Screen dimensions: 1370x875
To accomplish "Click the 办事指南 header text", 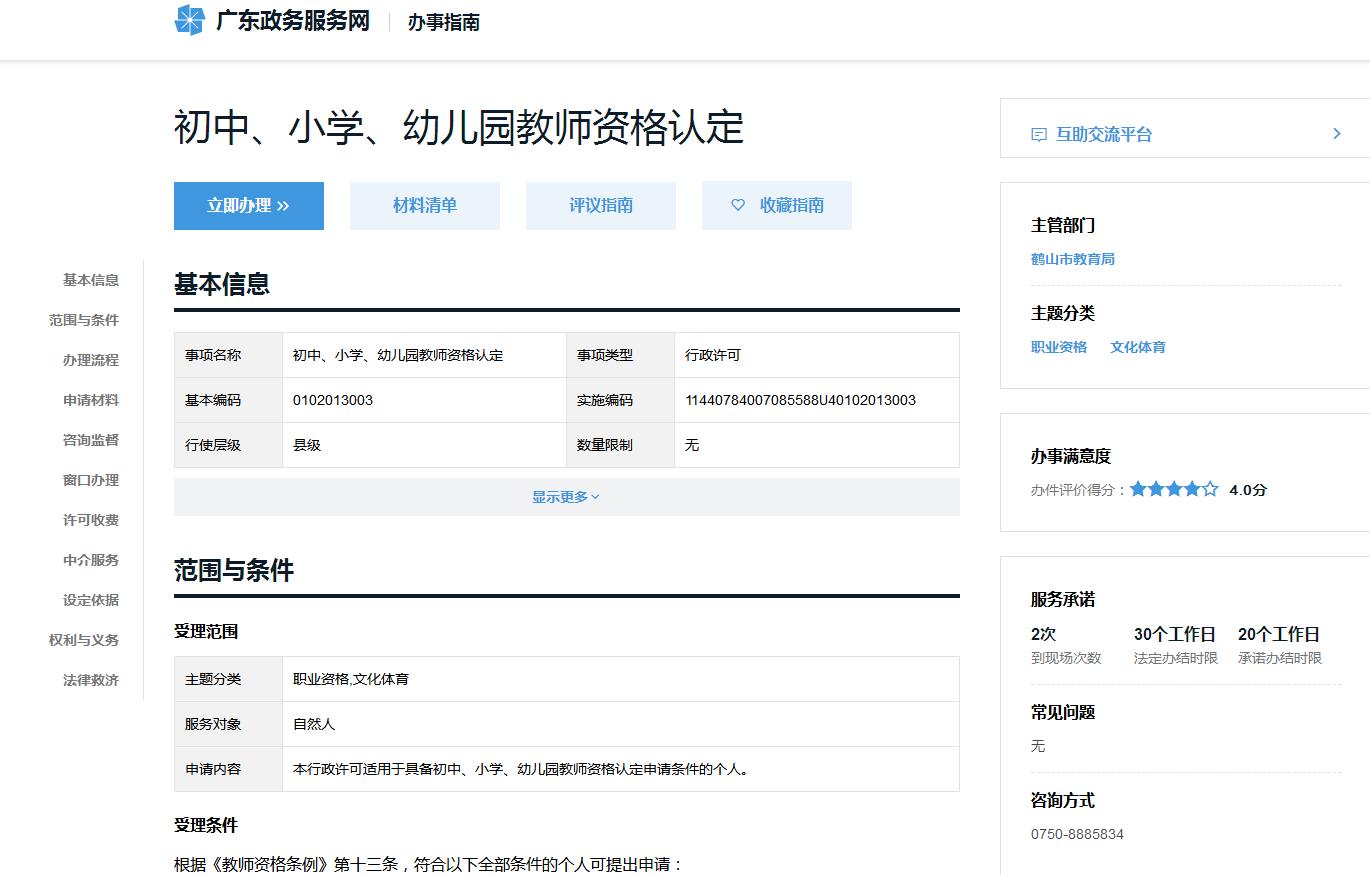I will point(443,22).
